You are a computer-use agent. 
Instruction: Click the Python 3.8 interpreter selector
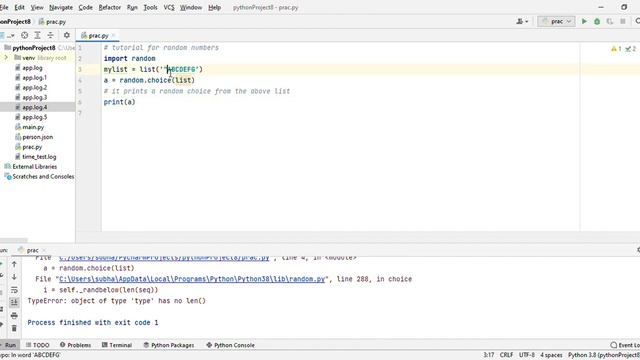(604, 355)
